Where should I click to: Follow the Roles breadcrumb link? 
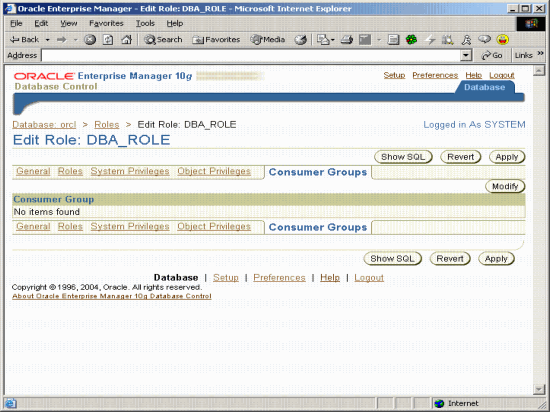[x=107, y=124]
